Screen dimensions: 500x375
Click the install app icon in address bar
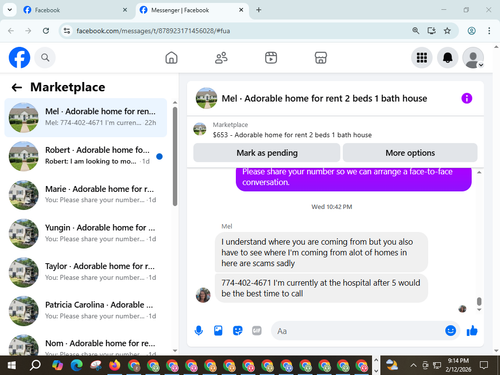(x=431, y=31)
